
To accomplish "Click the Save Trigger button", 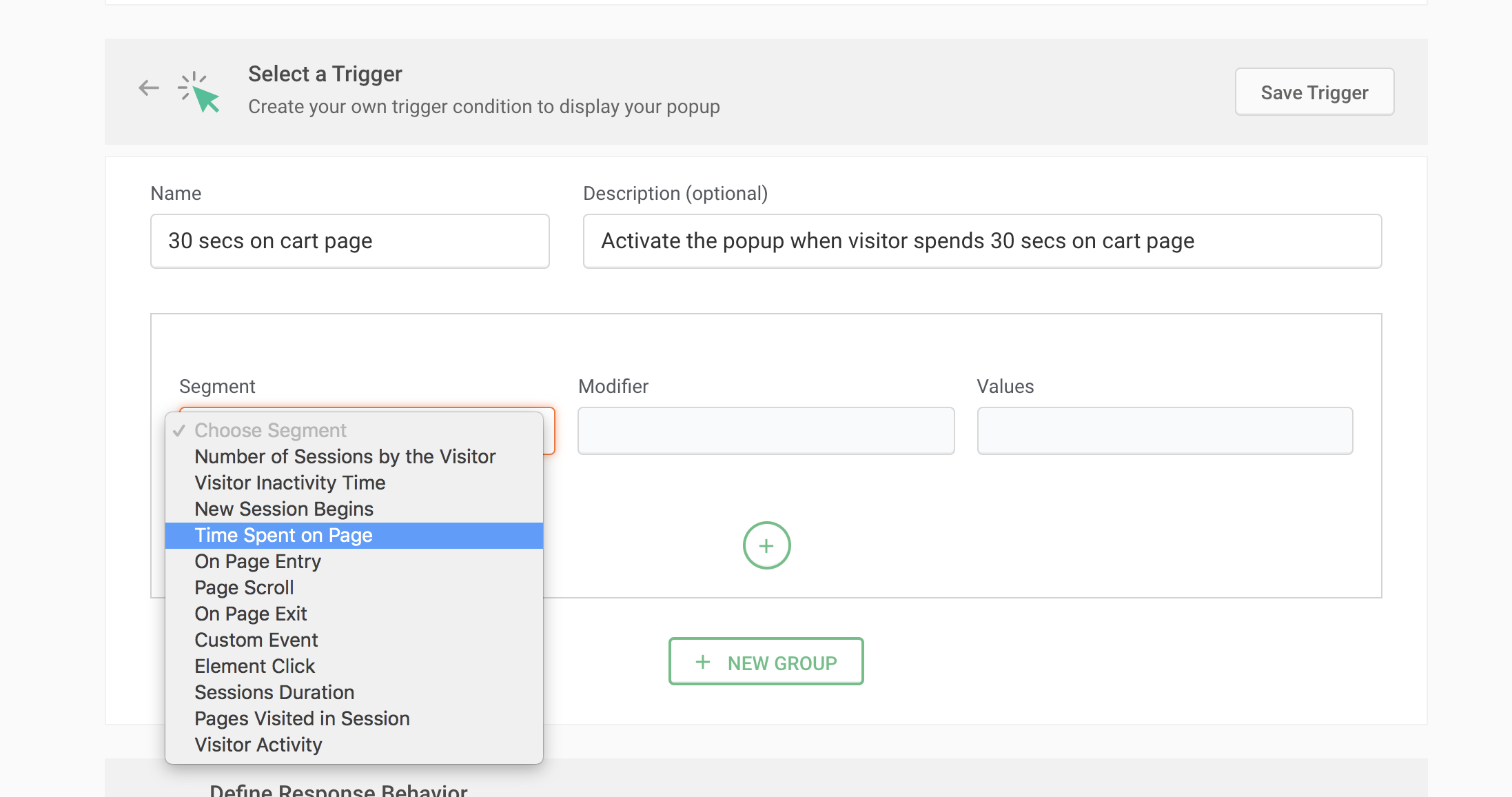I will [1314, 92].
